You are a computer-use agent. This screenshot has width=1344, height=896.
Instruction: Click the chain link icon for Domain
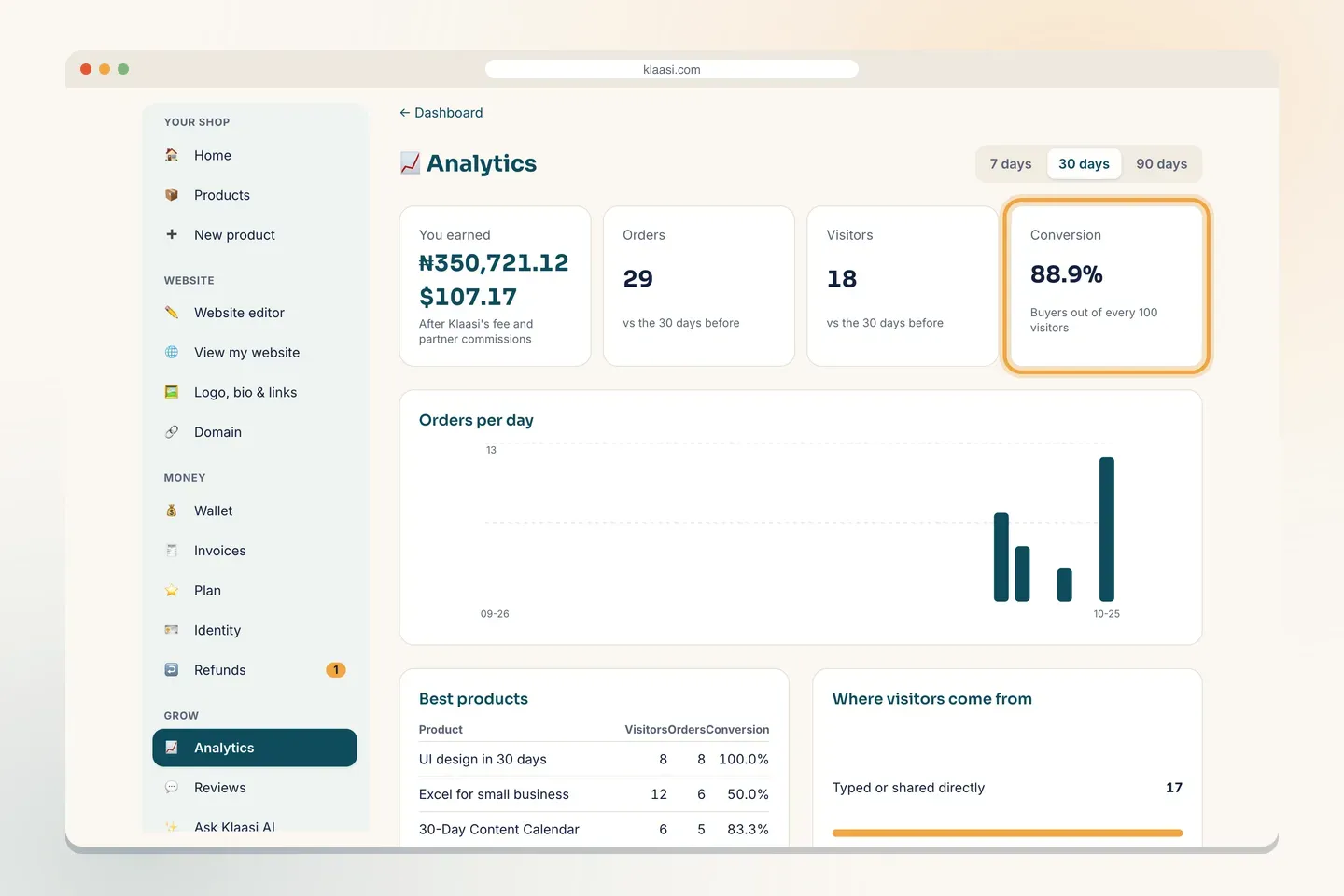(172, 432)
